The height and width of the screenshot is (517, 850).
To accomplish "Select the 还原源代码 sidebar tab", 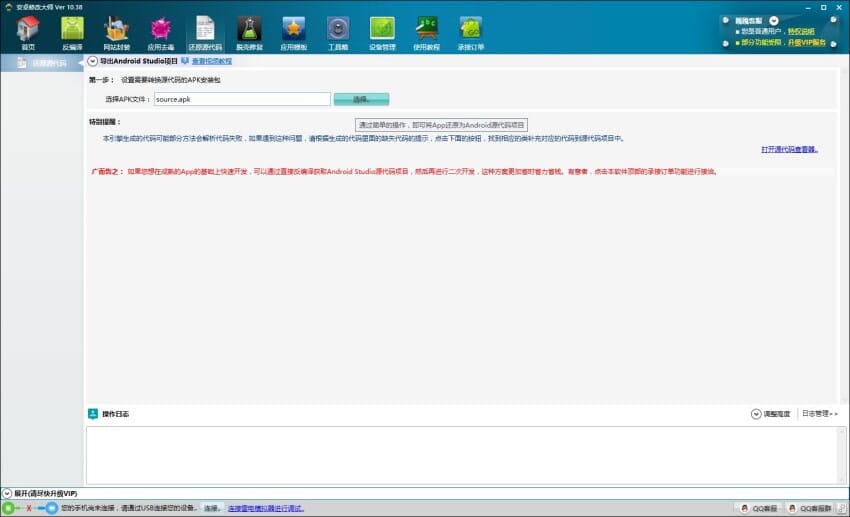I will [x=41, y=63].
